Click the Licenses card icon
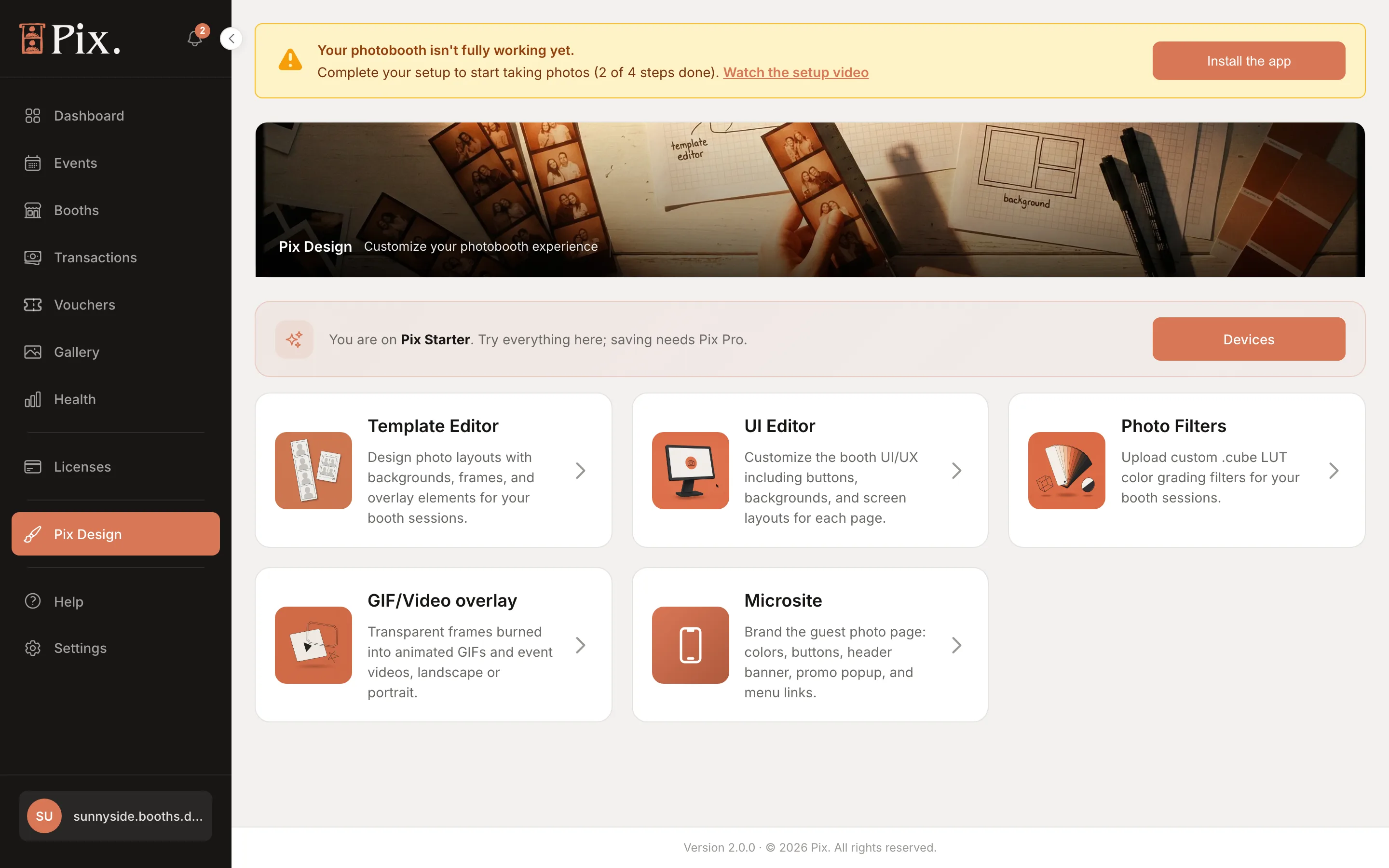The width and height of the screenshot is (1389, 868). click(33, 467)
